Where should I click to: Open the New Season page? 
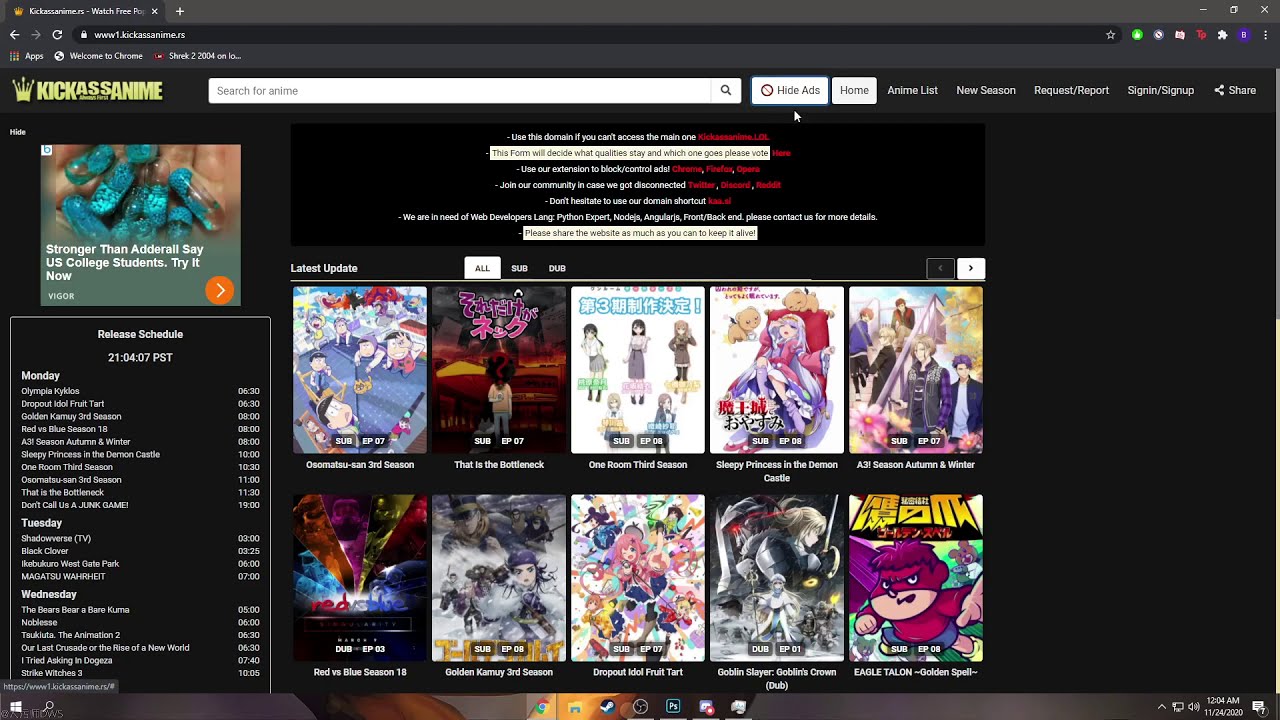click(985, 90)
